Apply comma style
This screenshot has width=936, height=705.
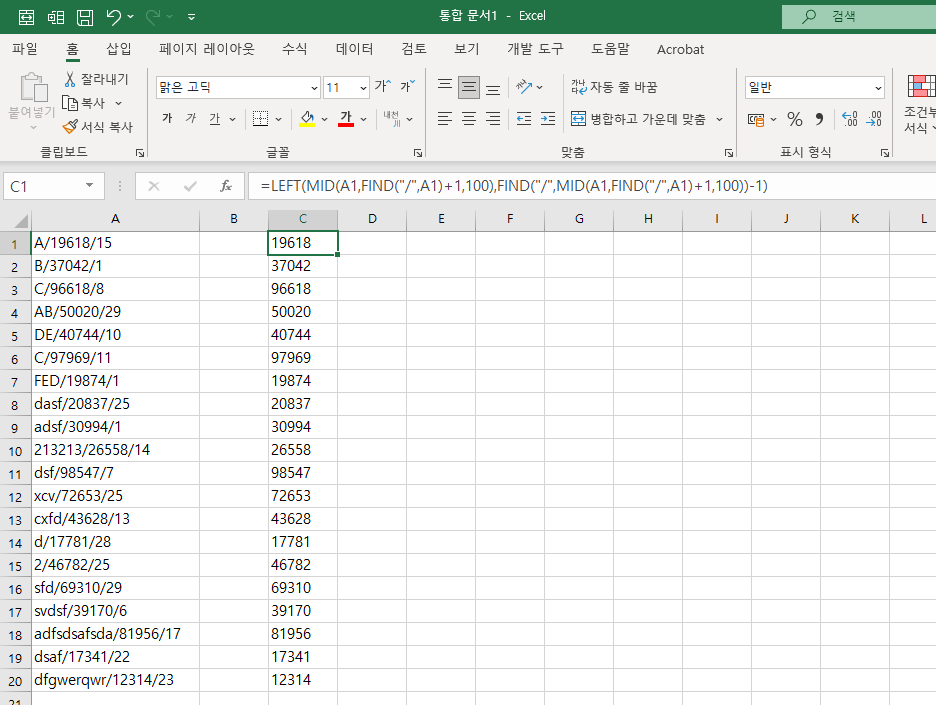click(x=820, y=119)
